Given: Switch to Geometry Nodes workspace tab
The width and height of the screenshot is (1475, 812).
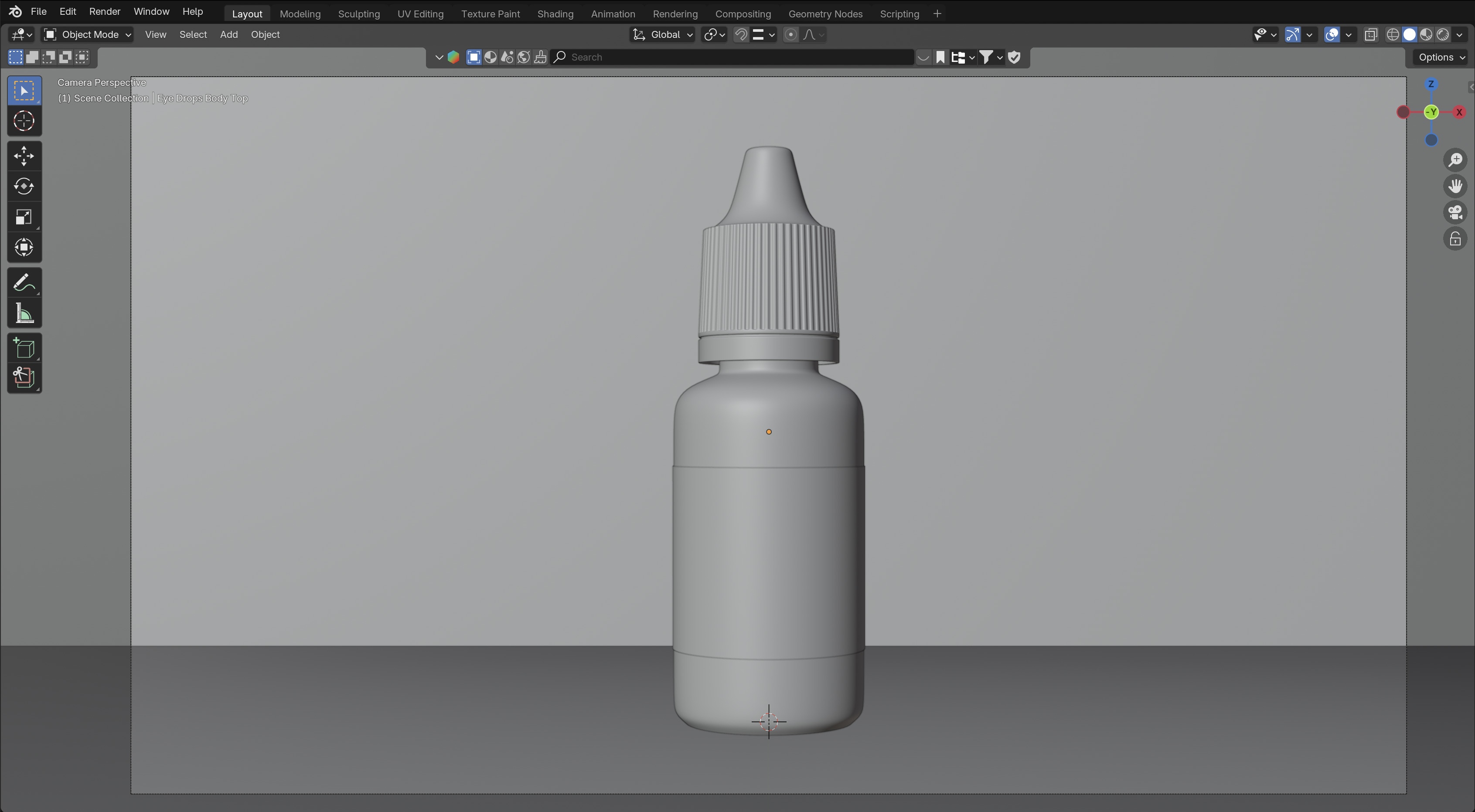Looking at the screenshot, I should point(825,14).
